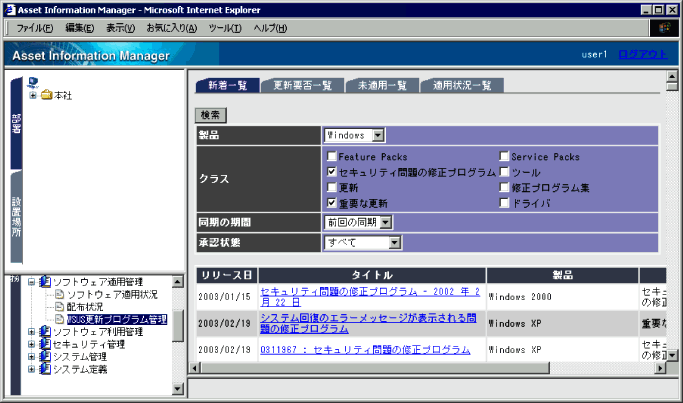The width and height of the screenshot is (683, 403).
Task: Open the 編集(E) menu
Action: pyautogui.click(x=79, y=28)
